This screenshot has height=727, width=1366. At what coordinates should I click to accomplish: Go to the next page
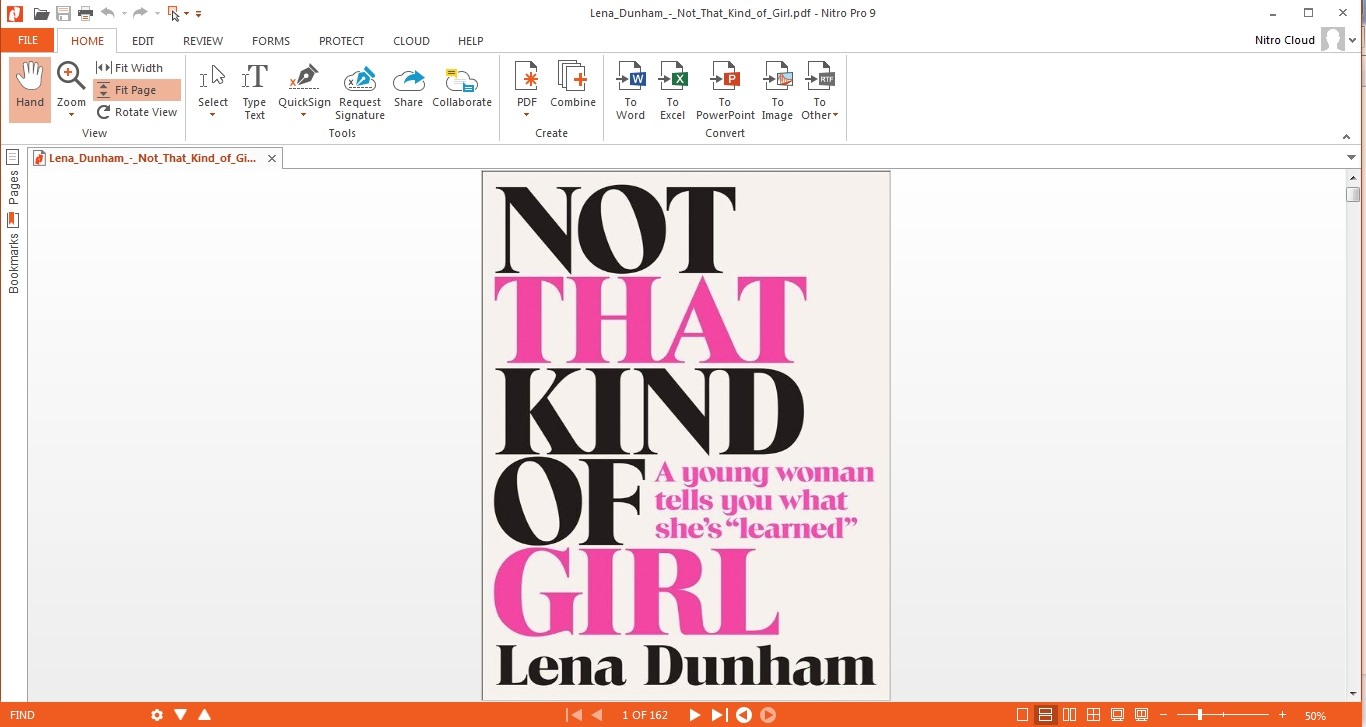point(695,715)
